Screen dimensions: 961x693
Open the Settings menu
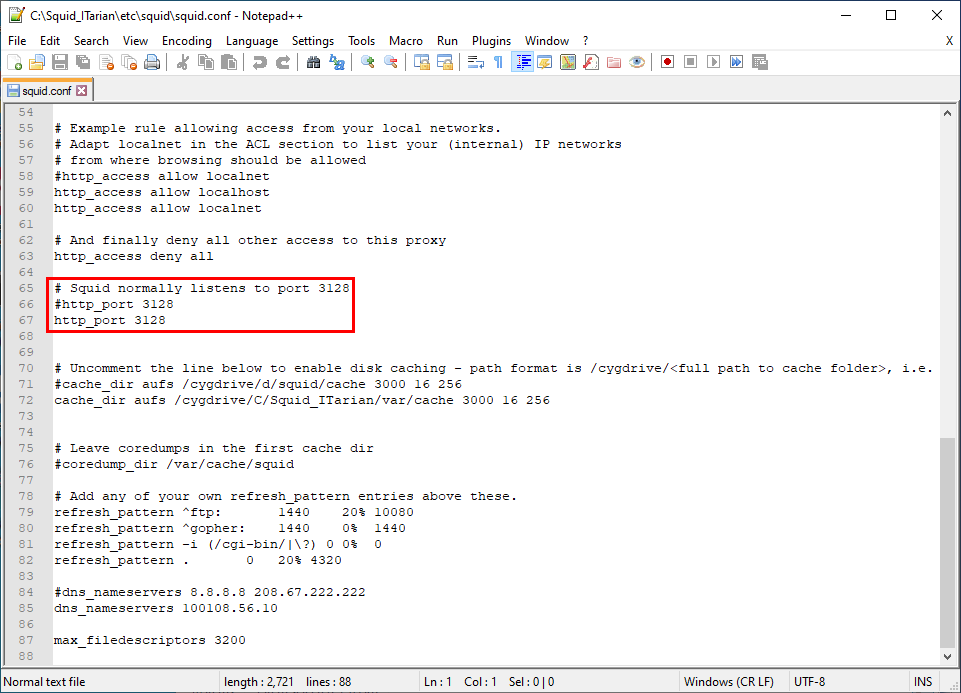tap(313, 40)
